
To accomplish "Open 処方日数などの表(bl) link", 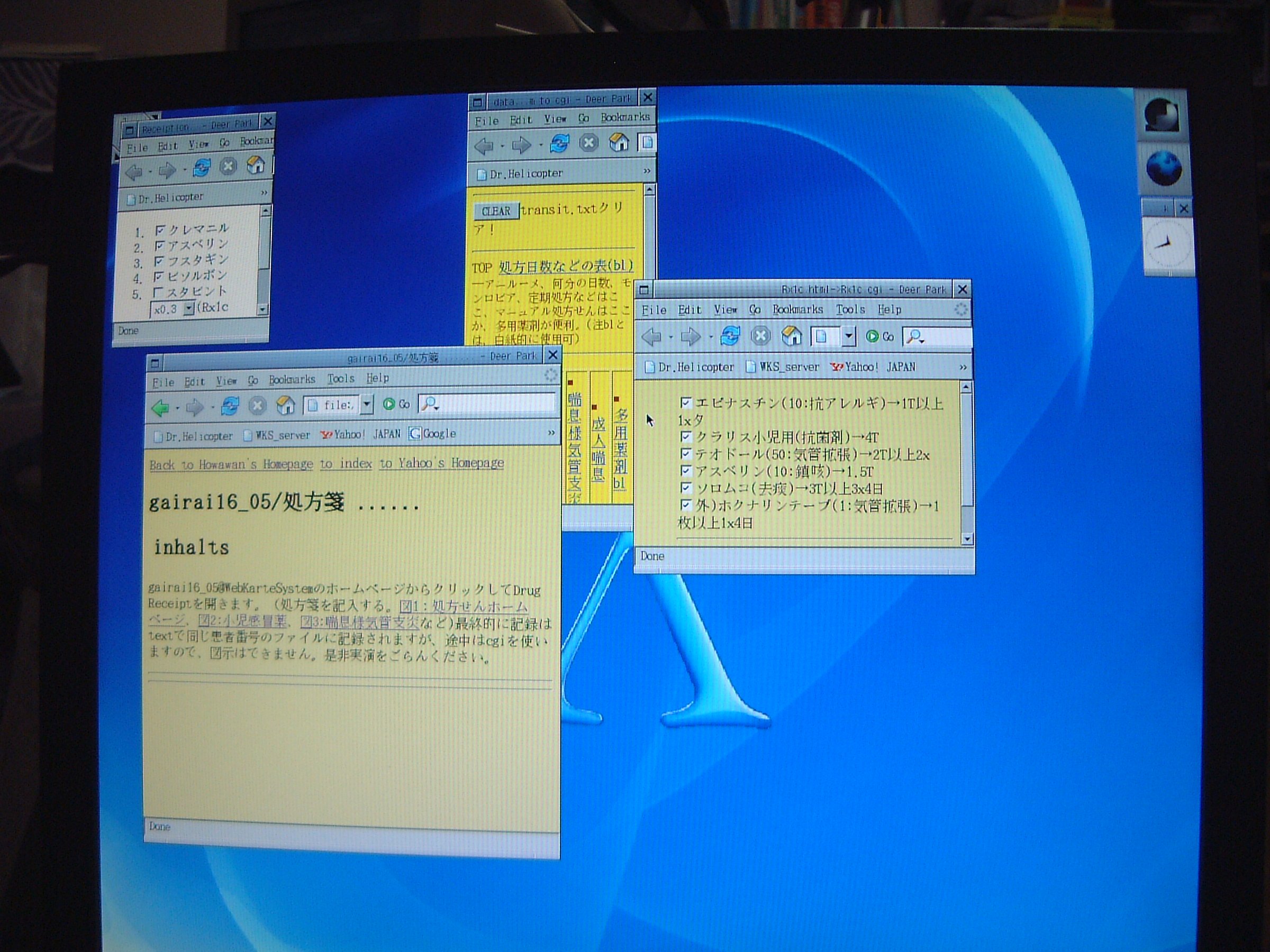I will (x=566, y=266).
